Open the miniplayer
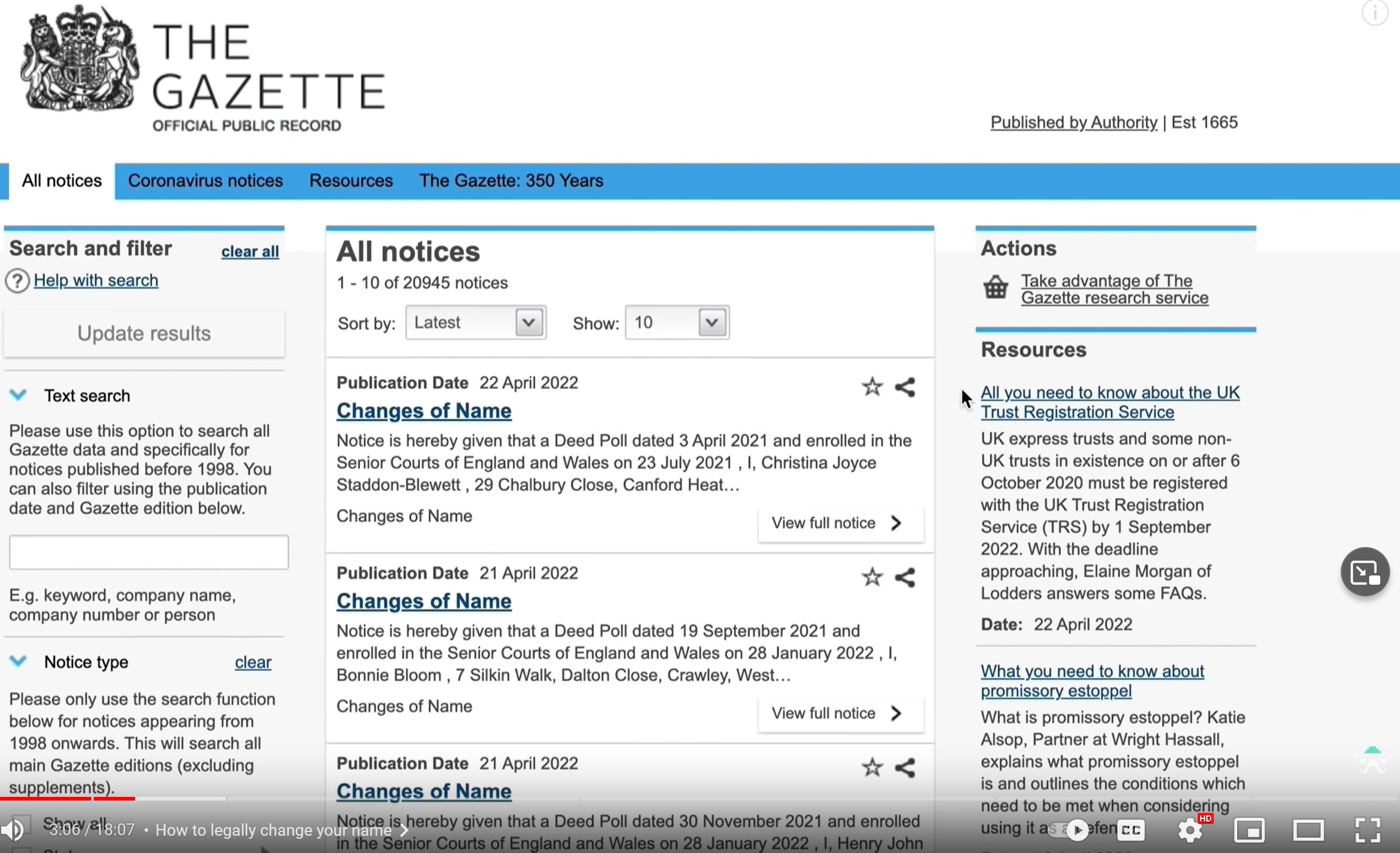This screenshot has width=1400, height=853. click(1249, 830)
